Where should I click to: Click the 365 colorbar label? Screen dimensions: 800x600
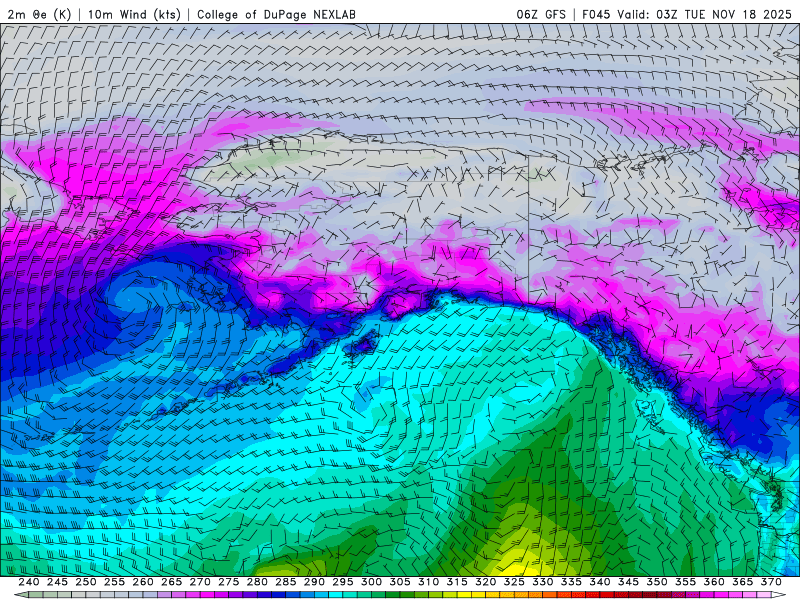(743, 582)
